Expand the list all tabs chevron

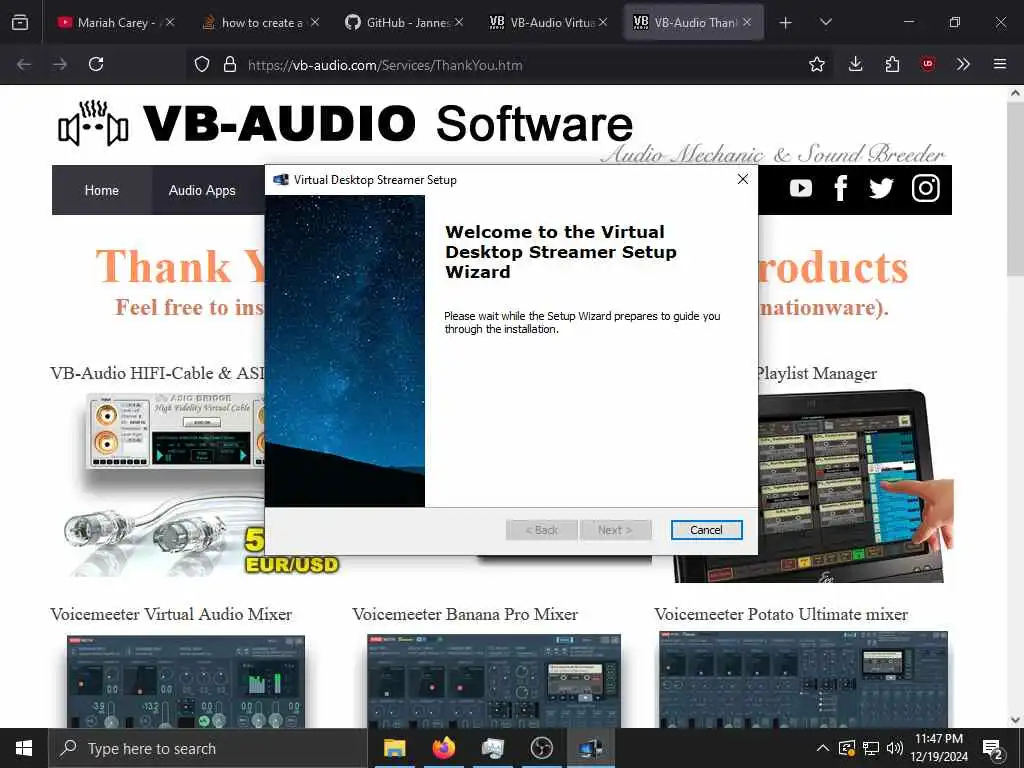click(x=825, y=22)
